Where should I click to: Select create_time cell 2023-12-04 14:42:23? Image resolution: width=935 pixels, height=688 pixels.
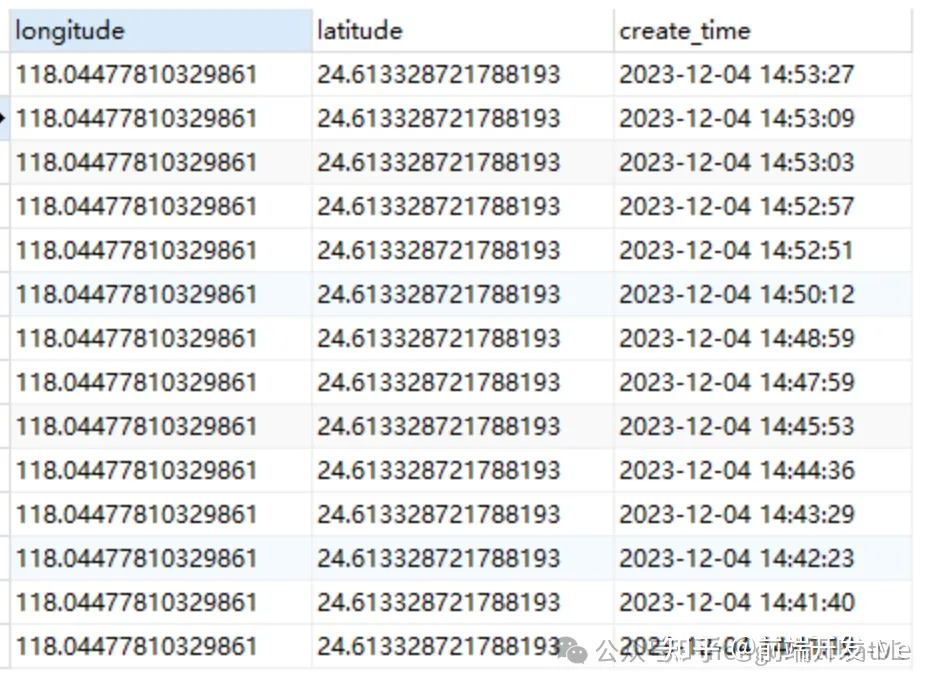coord(763,559)
